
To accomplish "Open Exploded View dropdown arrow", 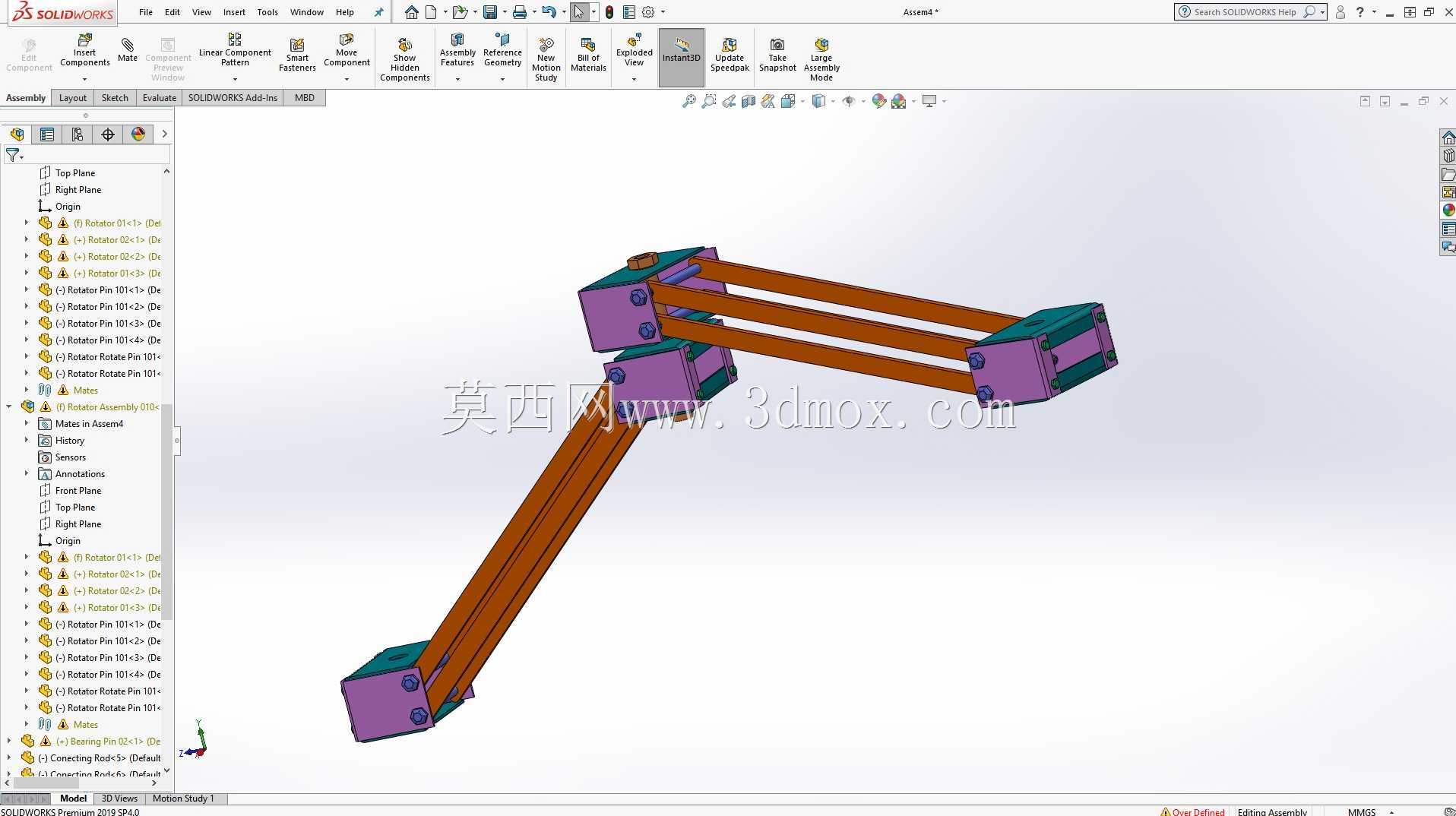I will [x=635, y=79].
